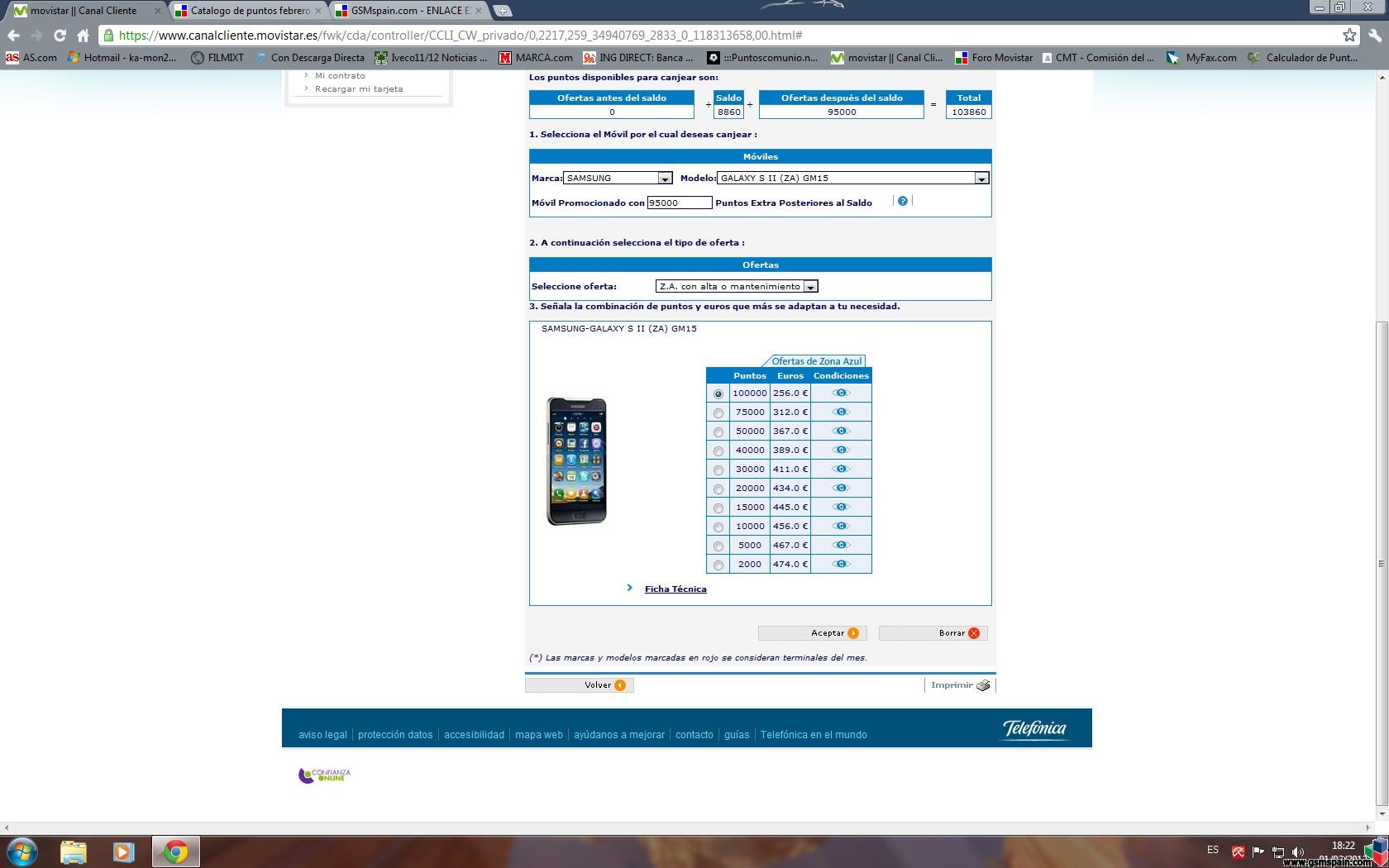Go to browser Home page
Image resolution: width=1389 pixels, height=868 pixels.
click(83, 36)
